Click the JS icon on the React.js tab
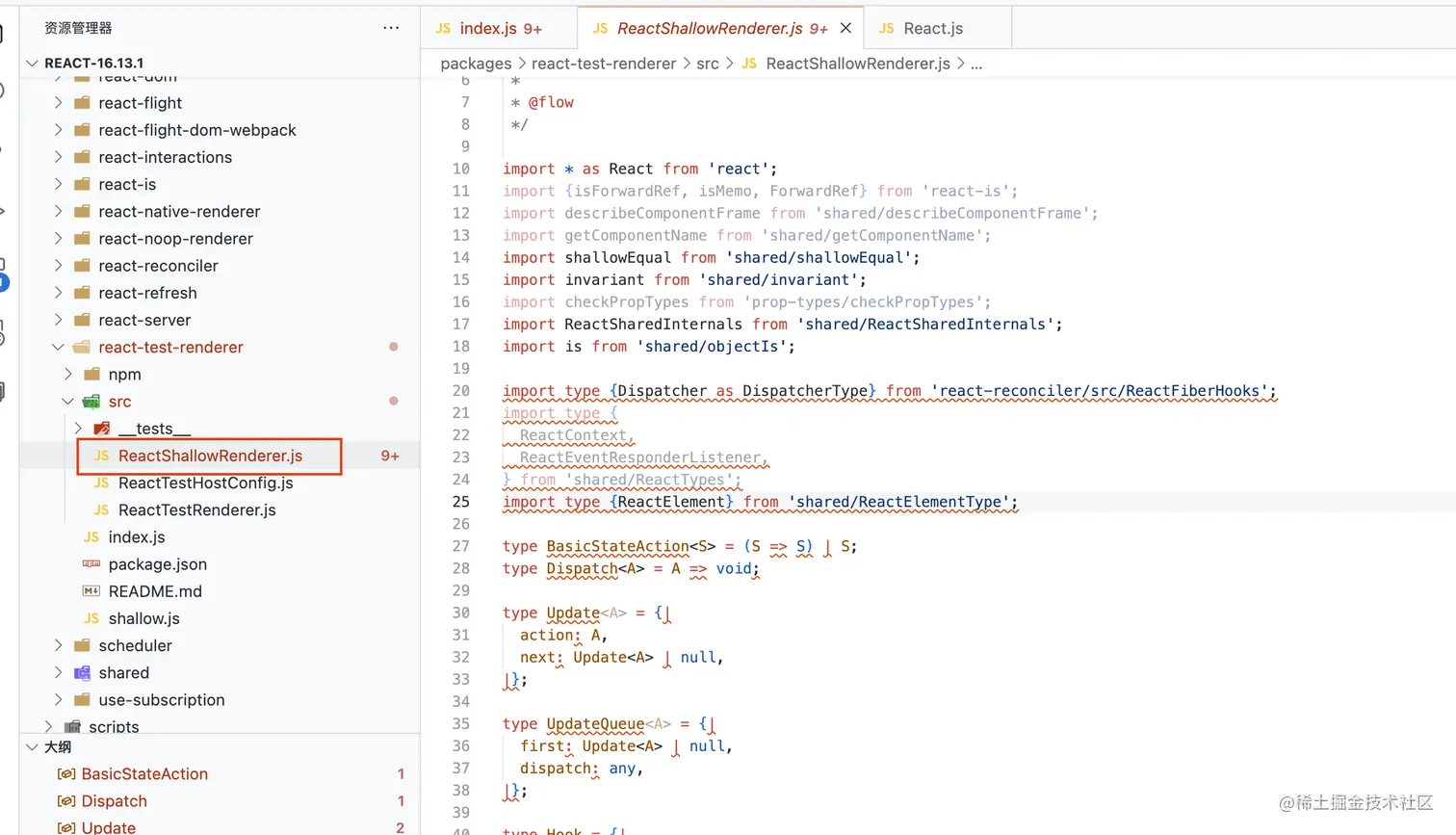The width and height of the screenshot is (1456, 835). coord(887,28)
